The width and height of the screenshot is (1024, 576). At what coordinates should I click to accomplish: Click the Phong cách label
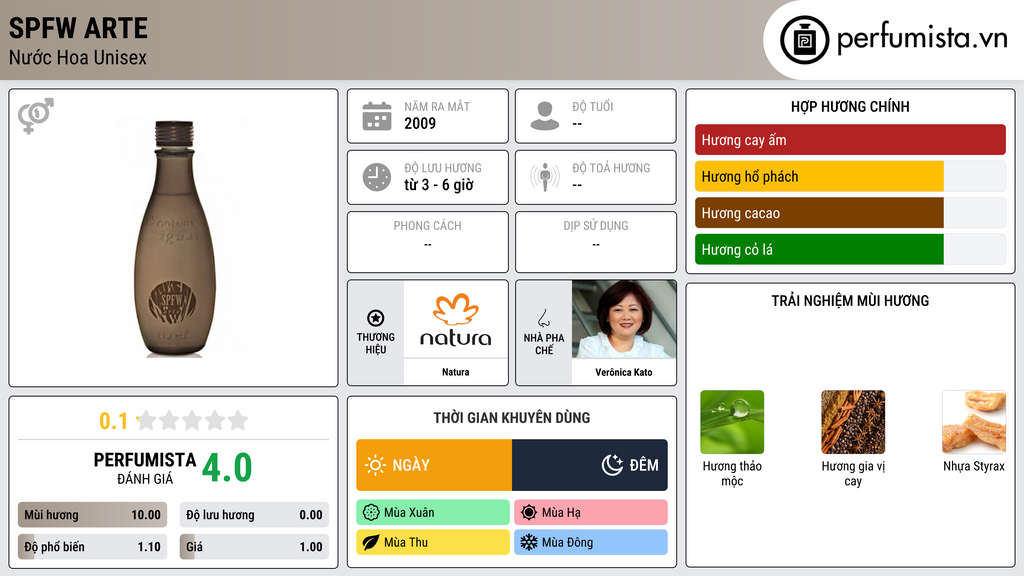427,226
